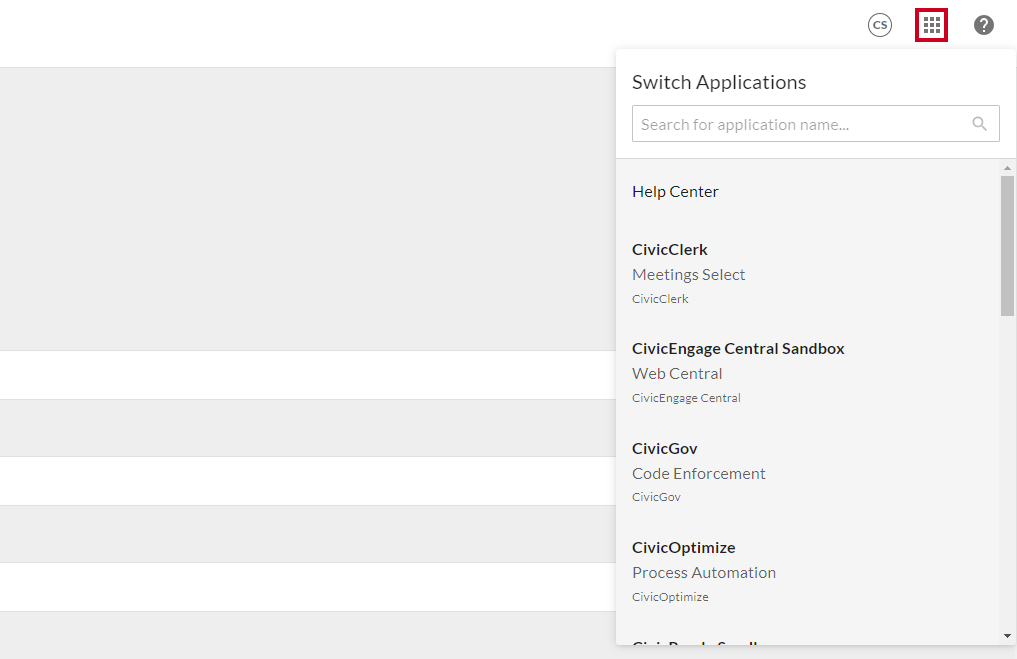Focus the Search for application name field

pos(815,124)
